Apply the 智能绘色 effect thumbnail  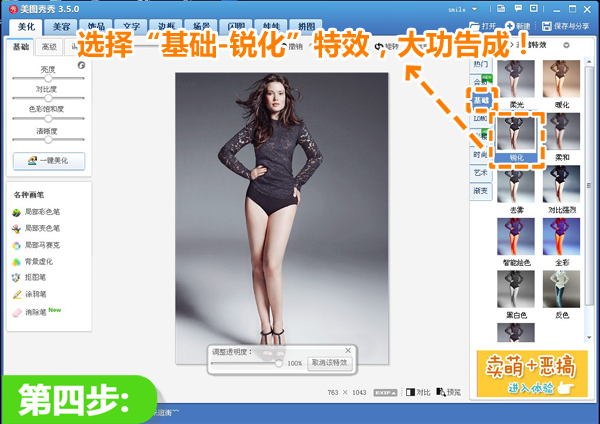click(516, 237)
